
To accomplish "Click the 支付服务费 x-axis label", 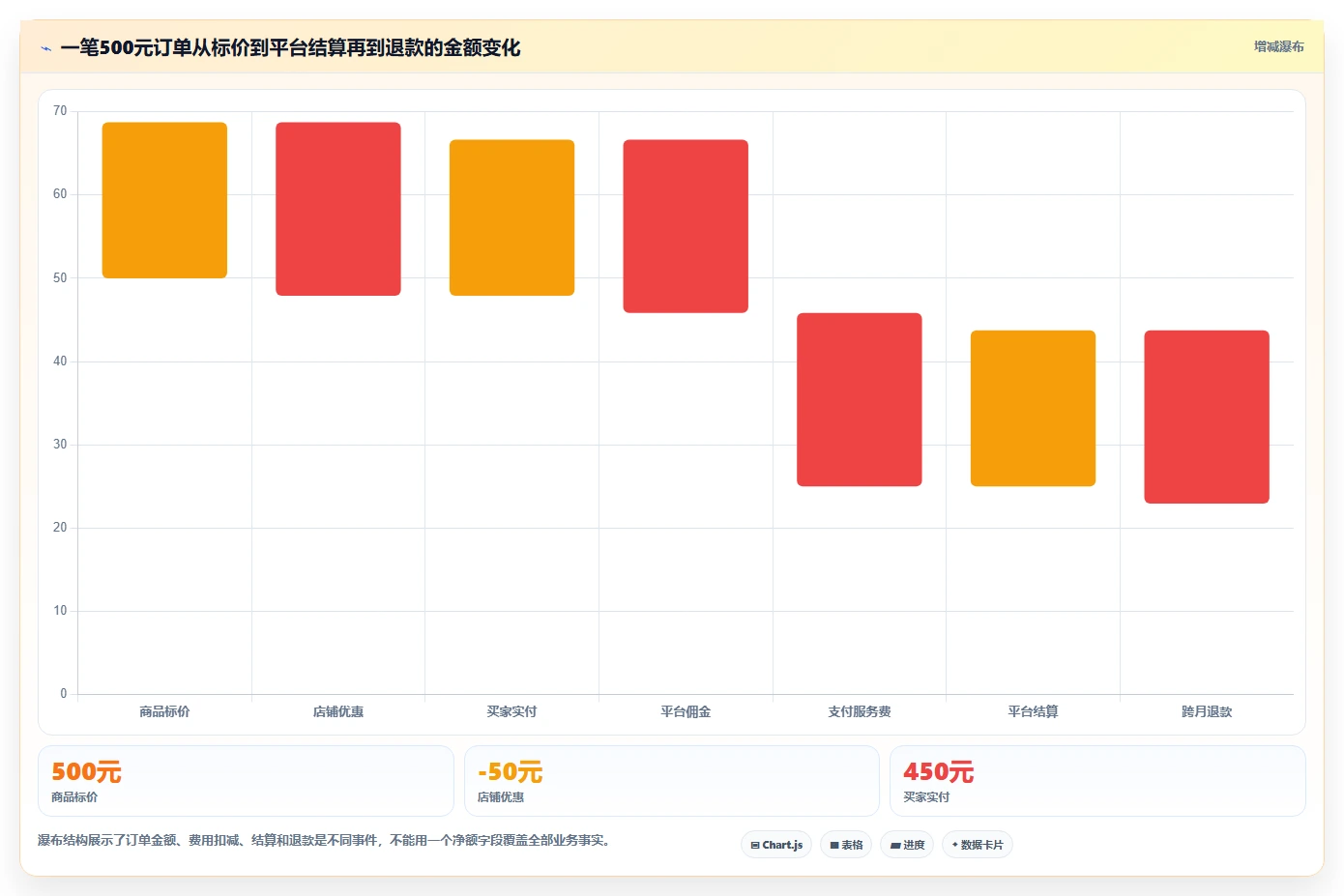I will click(860, 711).
